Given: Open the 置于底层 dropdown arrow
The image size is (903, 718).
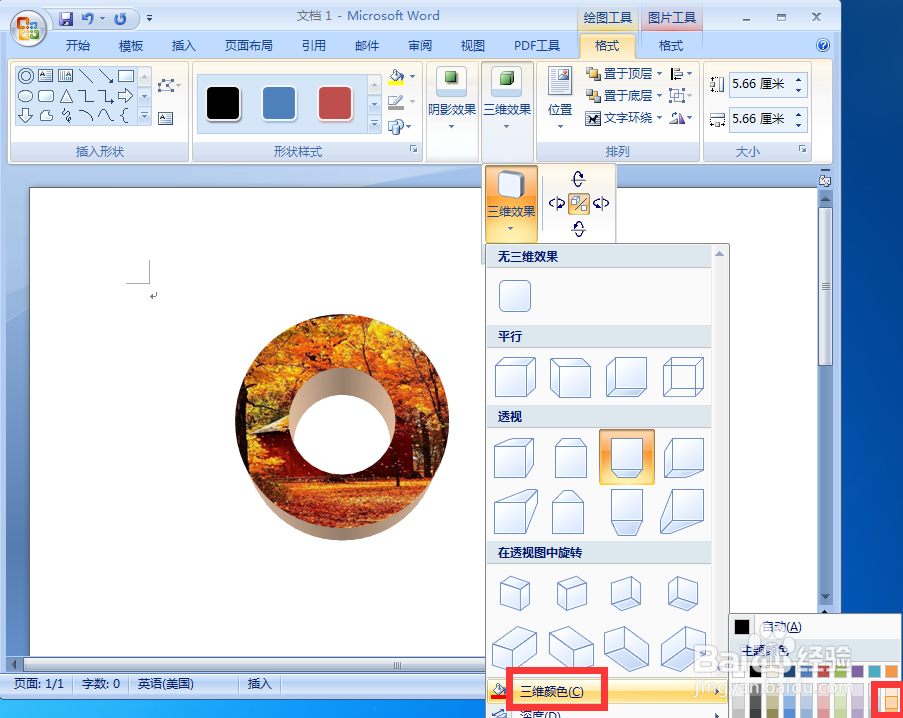Looking at the screenshot, I should click(659, 96).
